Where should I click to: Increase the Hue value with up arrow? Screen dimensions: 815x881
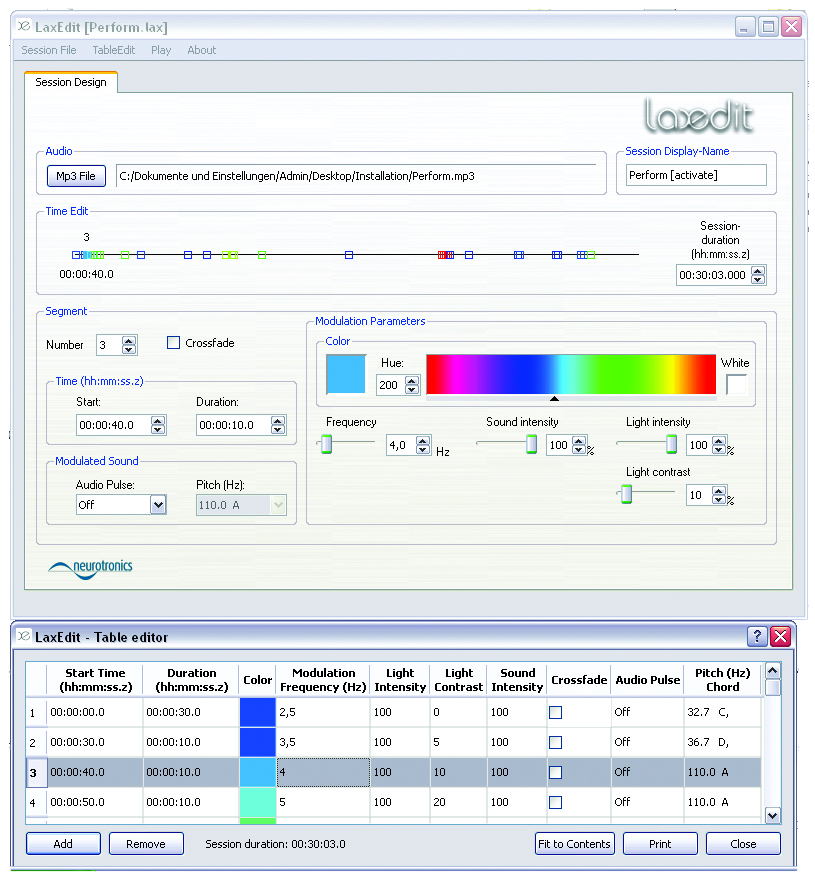(x=412, y=380)
